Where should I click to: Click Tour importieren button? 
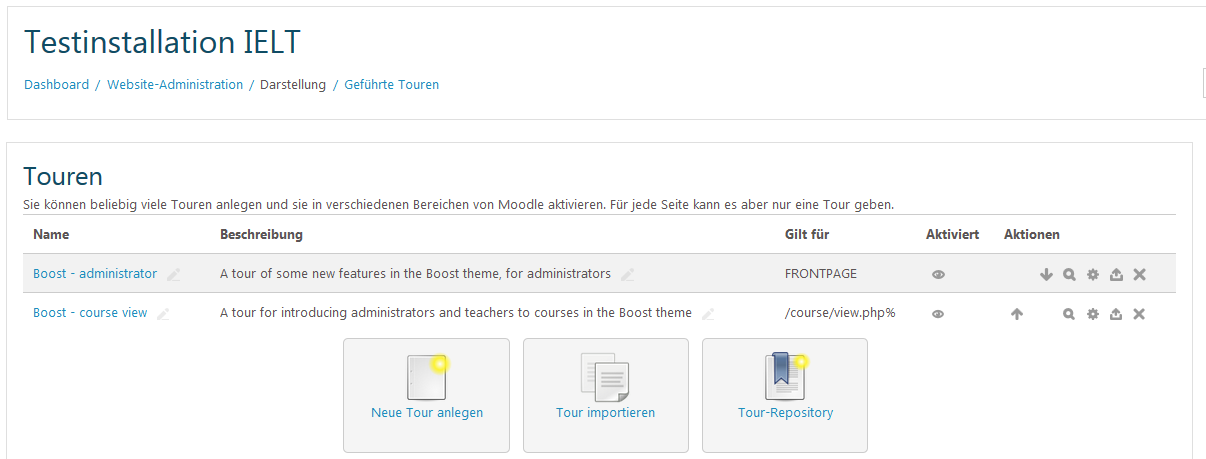(x=605, y=395)
